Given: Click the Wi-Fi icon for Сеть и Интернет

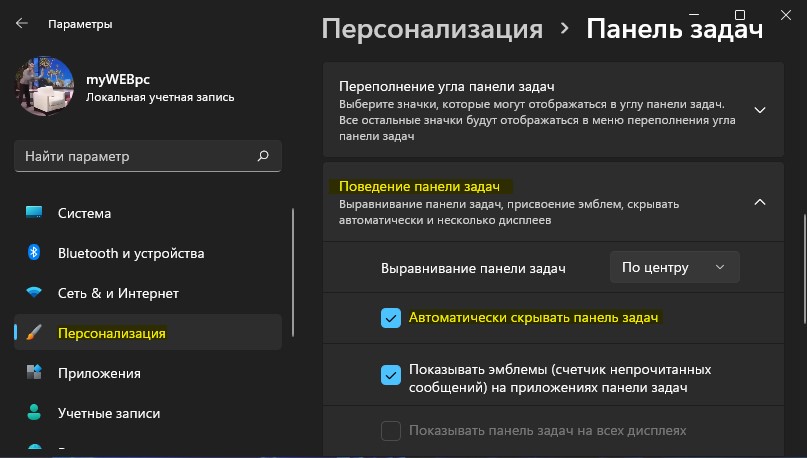Looking at the screenshot, I should (x=34, y=292).
